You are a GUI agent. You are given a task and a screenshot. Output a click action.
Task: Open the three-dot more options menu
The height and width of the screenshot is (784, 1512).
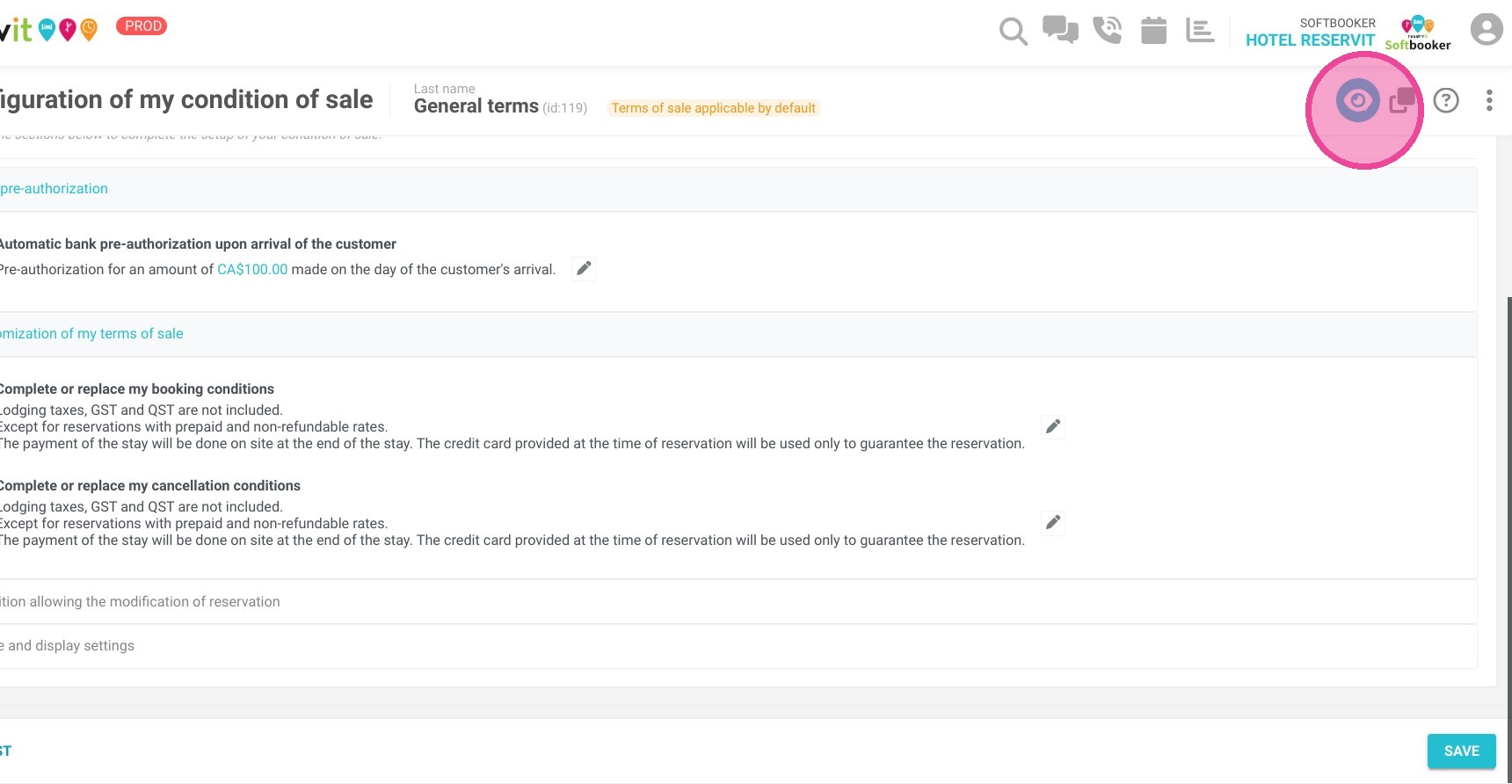(1489, 100)
